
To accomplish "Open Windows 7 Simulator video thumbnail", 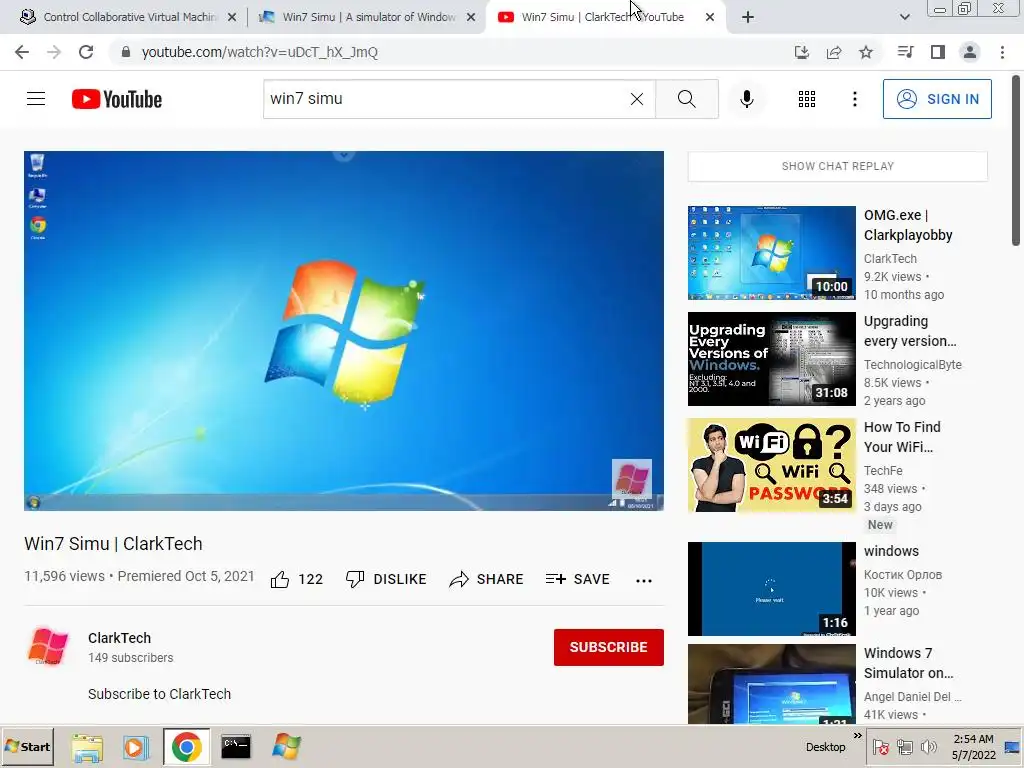I will (x=771, y=684).
